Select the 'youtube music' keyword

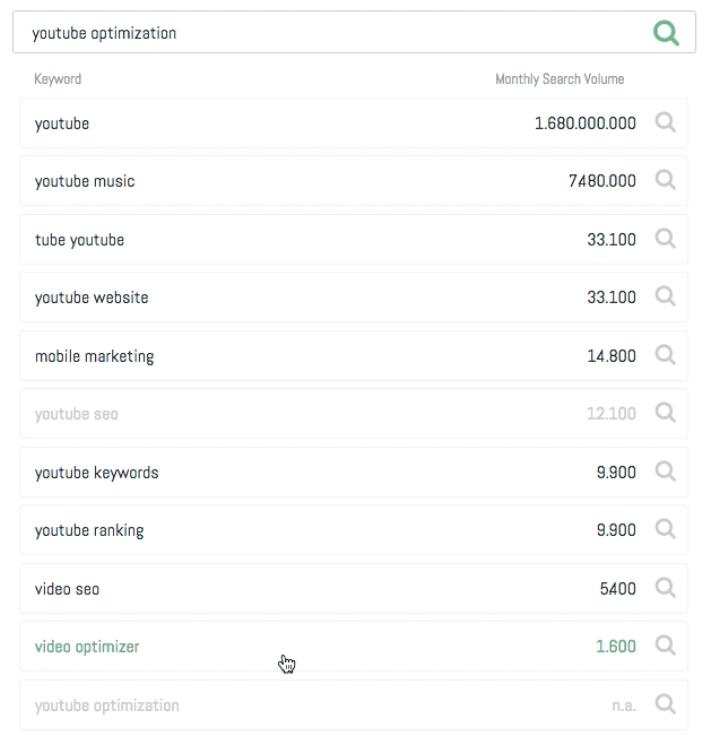[x=85, y=181]
